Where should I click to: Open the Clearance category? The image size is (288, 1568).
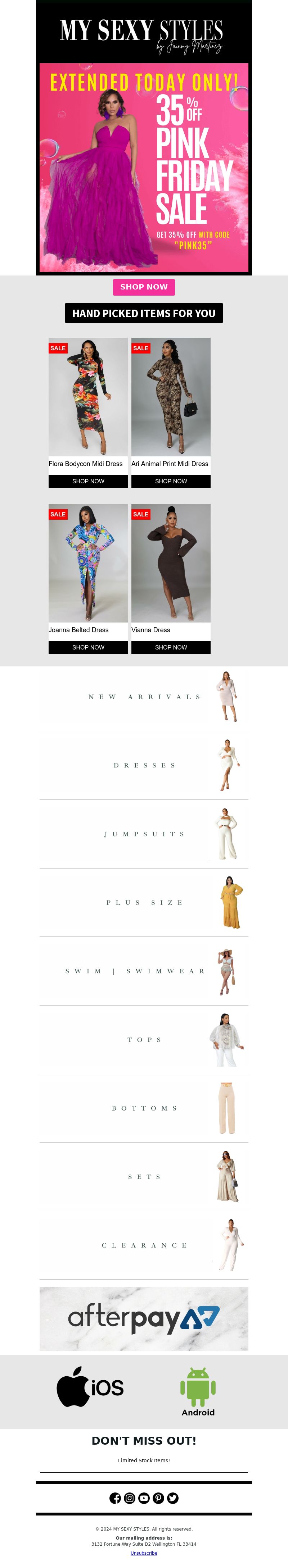coord(144,1245)
